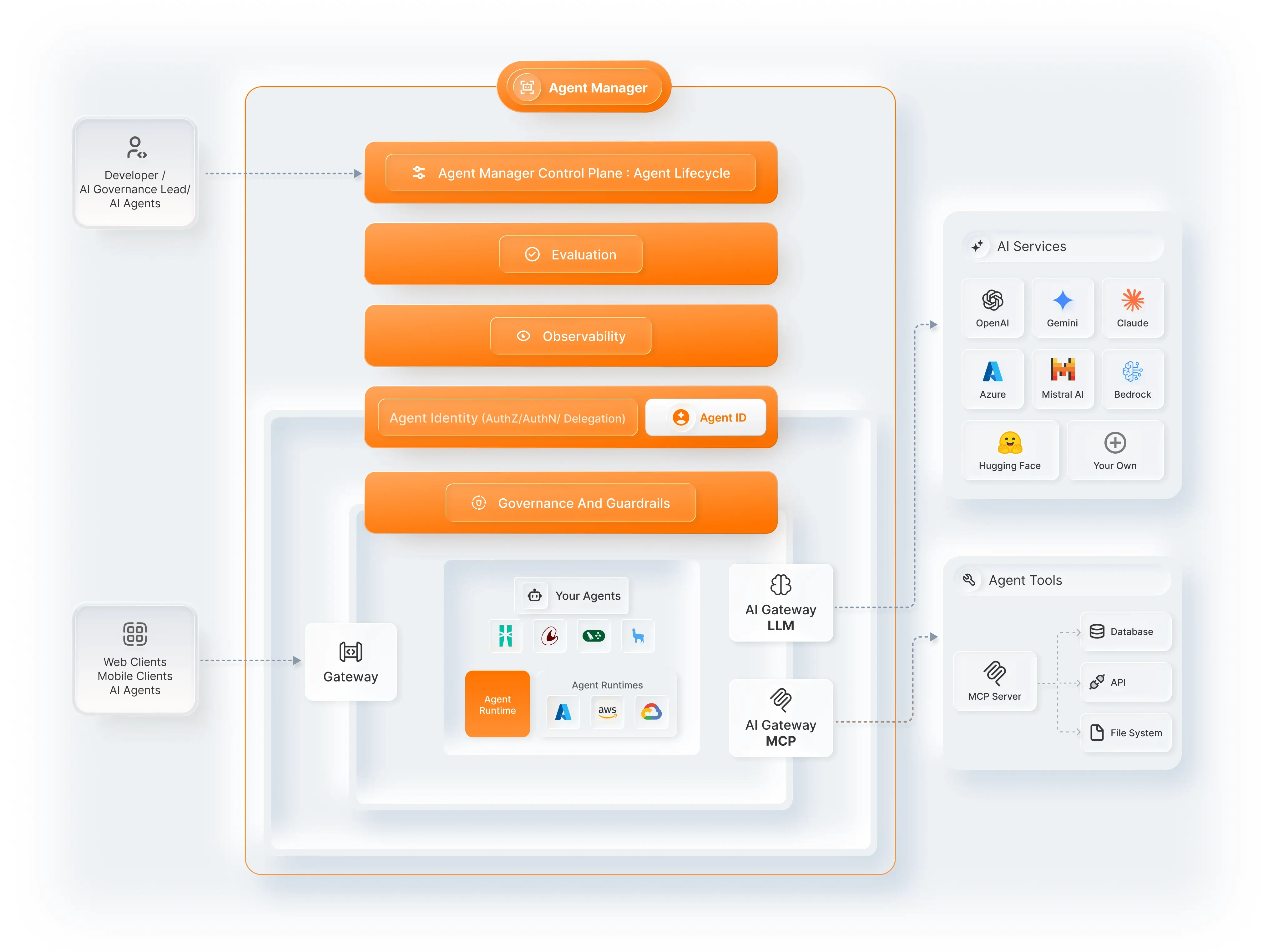Click the Observability eye label
Screen dimensions: 1273x952
pos(570,336)
